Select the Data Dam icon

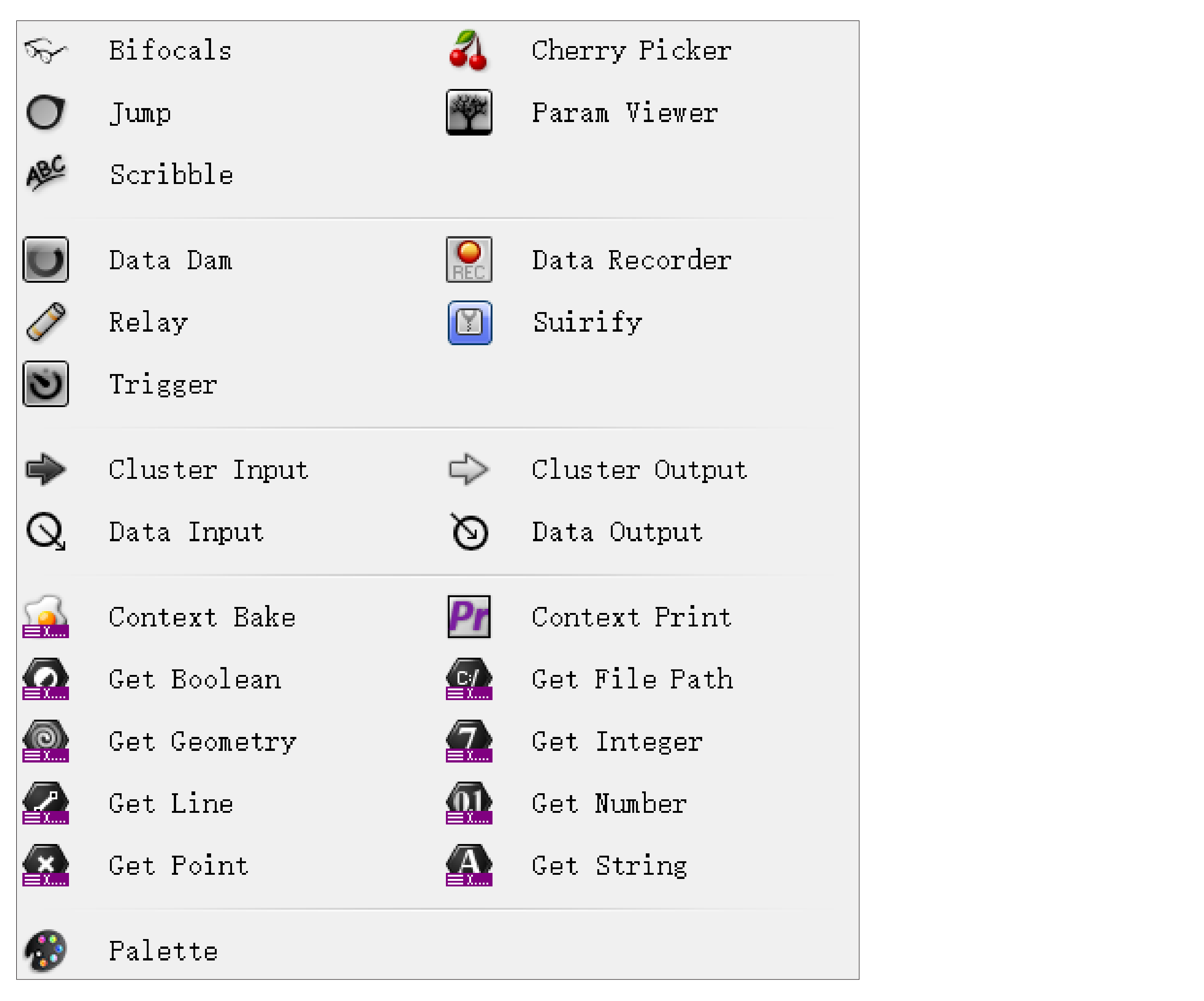[x=45, y=260]
